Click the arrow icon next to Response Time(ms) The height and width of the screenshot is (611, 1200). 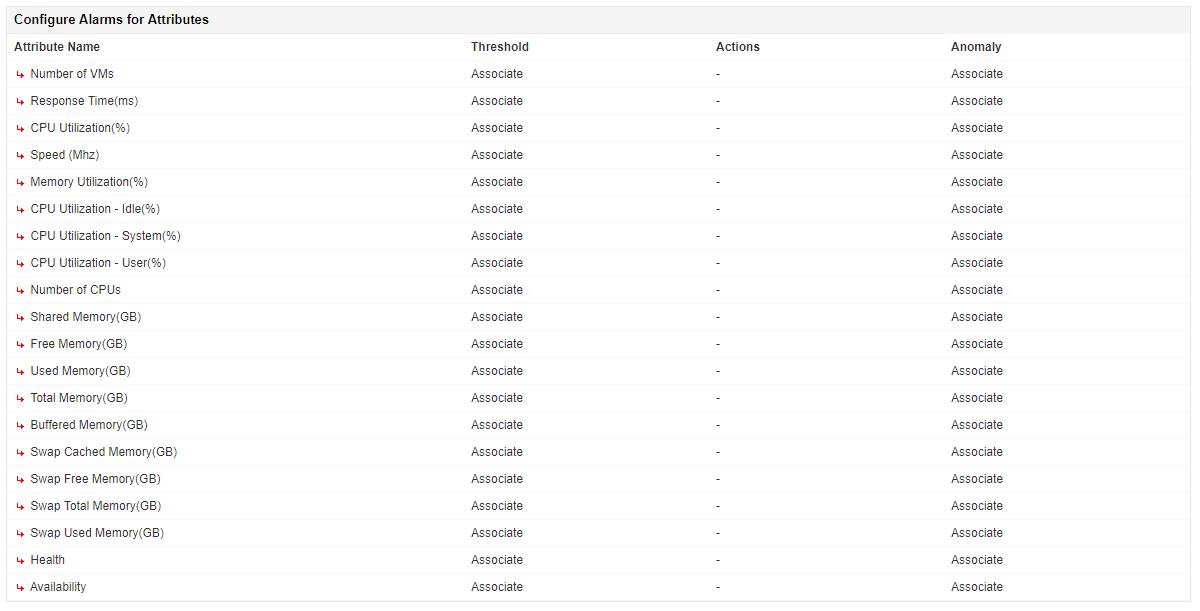click(x=20, y=102)
